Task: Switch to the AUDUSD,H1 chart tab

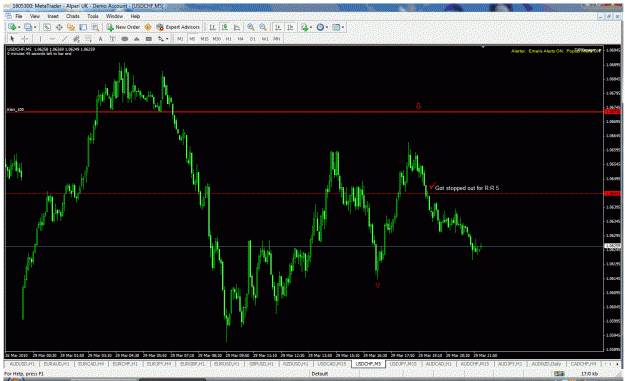Action: coord(22,364)
